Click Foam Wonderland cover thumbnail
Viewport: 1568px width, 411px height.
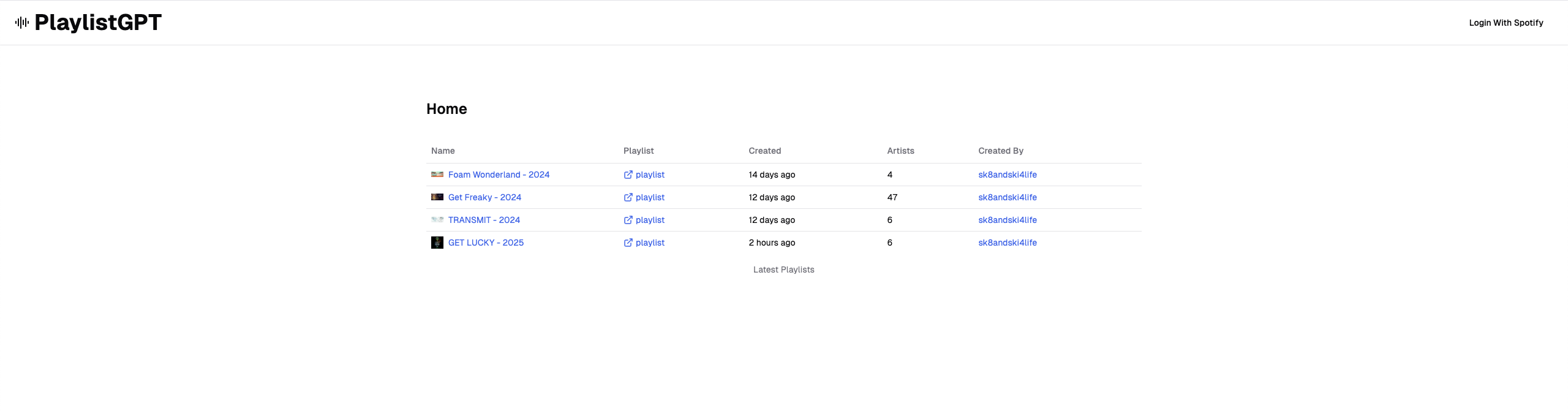(x=437, y=175)
